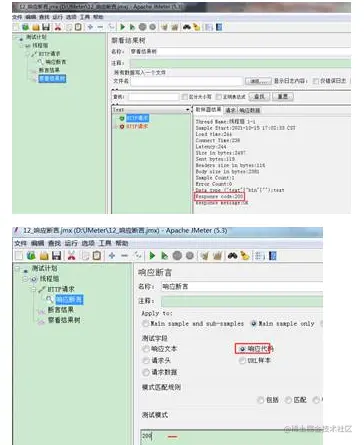Collapse HTTP请求 node in bottom window tree
Viewport: 364px width, 445px height.
[33, 289]
